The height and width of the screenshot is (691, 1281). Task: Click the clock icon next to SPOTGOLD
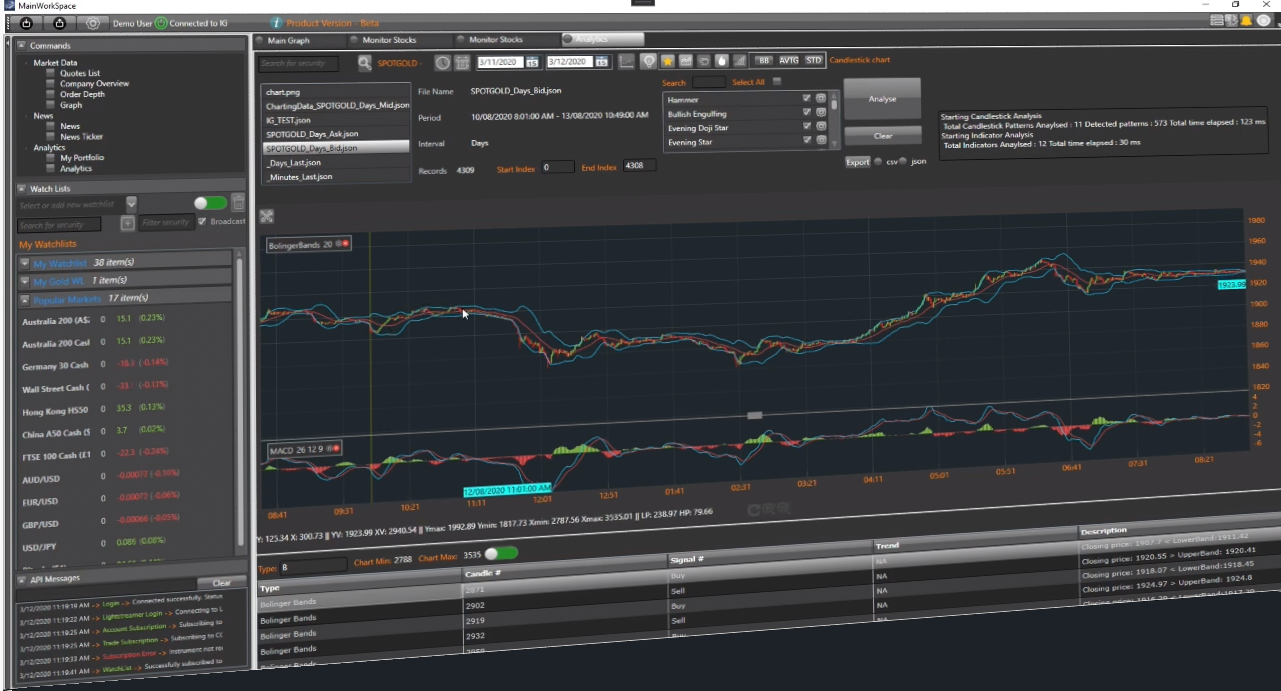point(442,62)
